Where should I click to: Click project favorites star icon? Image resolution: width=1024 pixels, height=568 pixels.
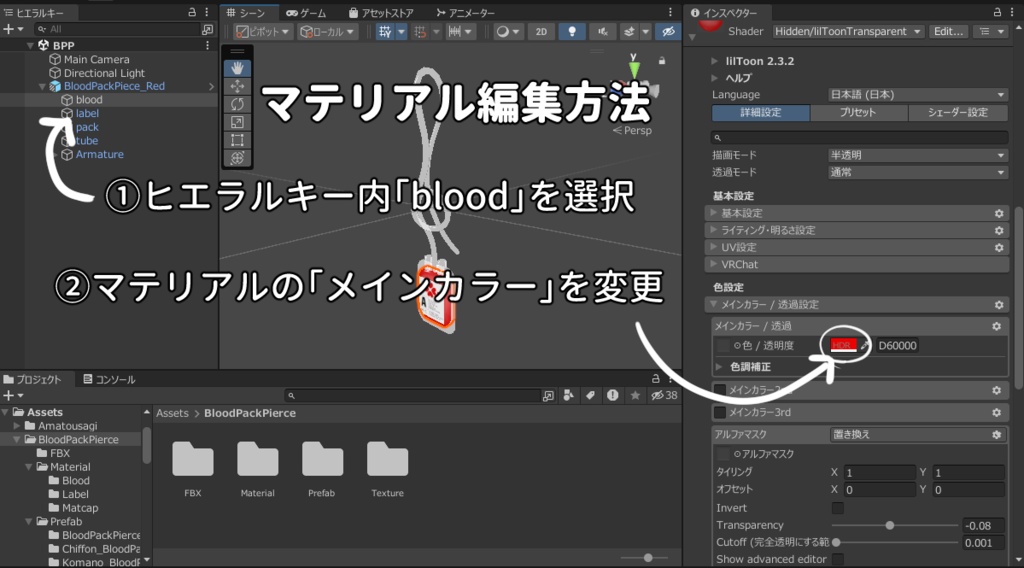[635, 395]
